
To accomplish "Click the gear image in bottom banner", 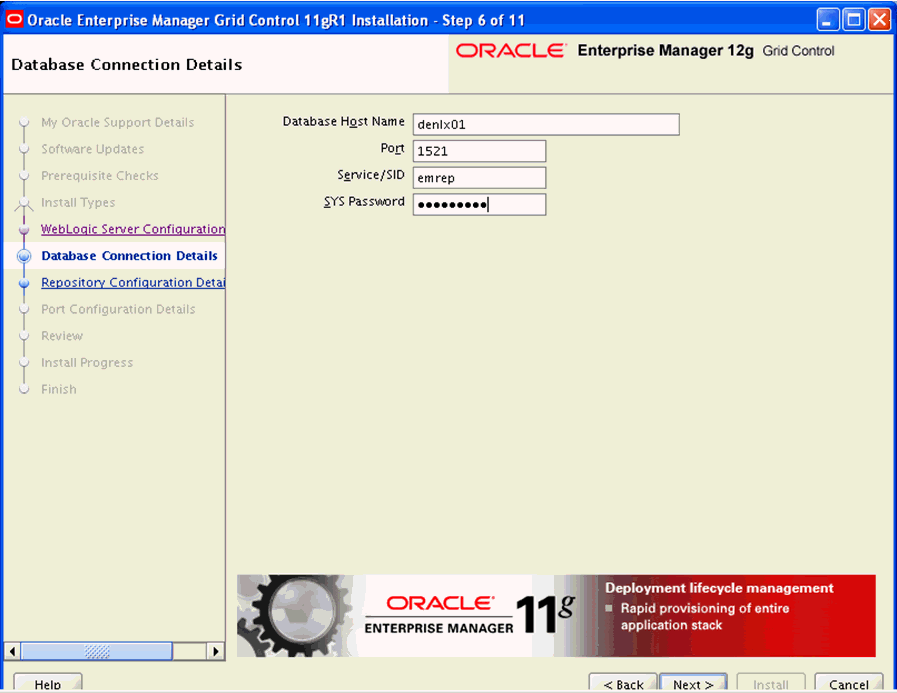I will tap(296, 616).
